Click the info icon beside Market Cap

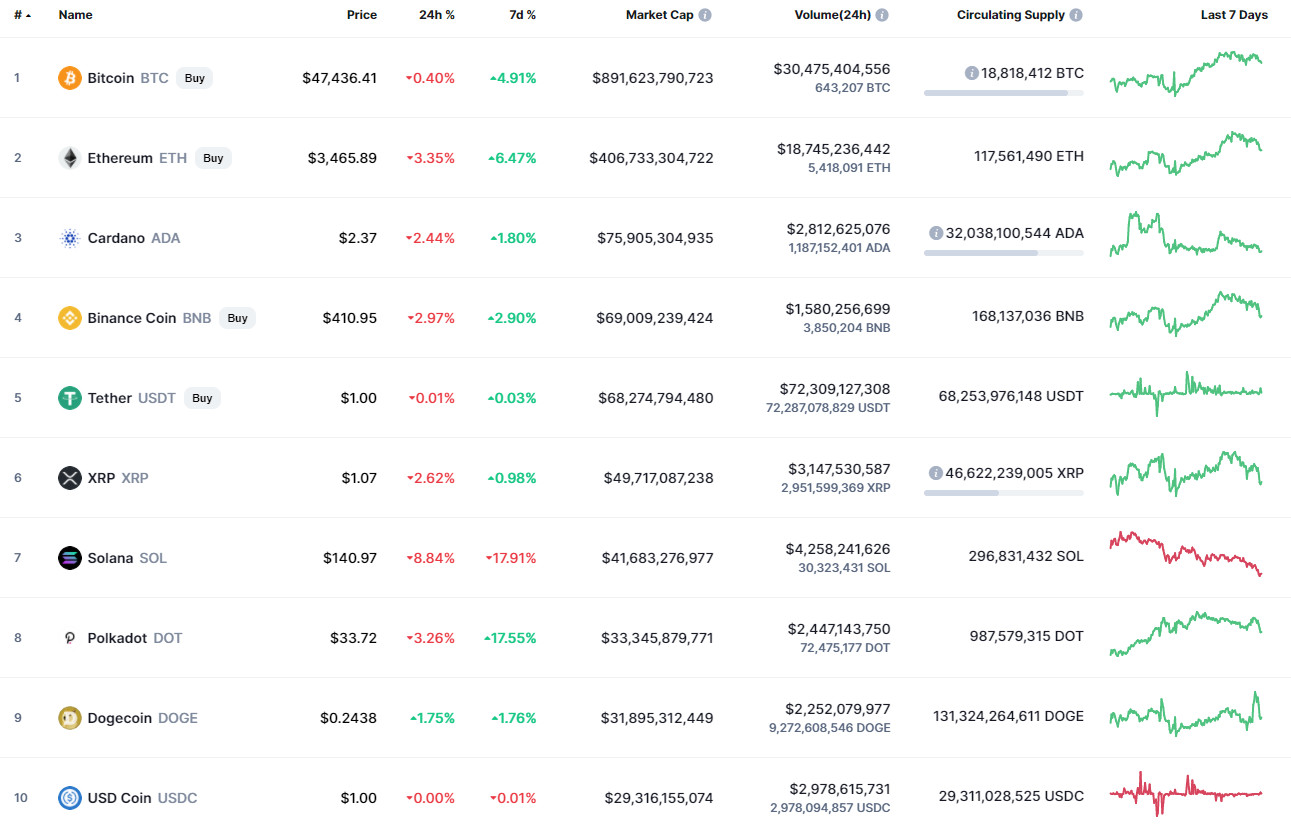point(705,15)
